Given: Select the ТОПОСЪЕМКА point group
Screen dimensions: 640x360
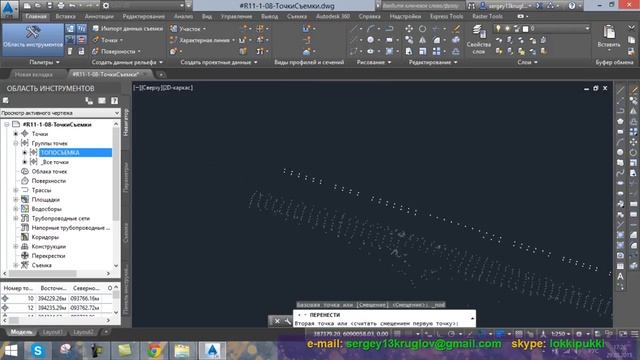Looking at the screenshot, I should [x=75, y=153].
